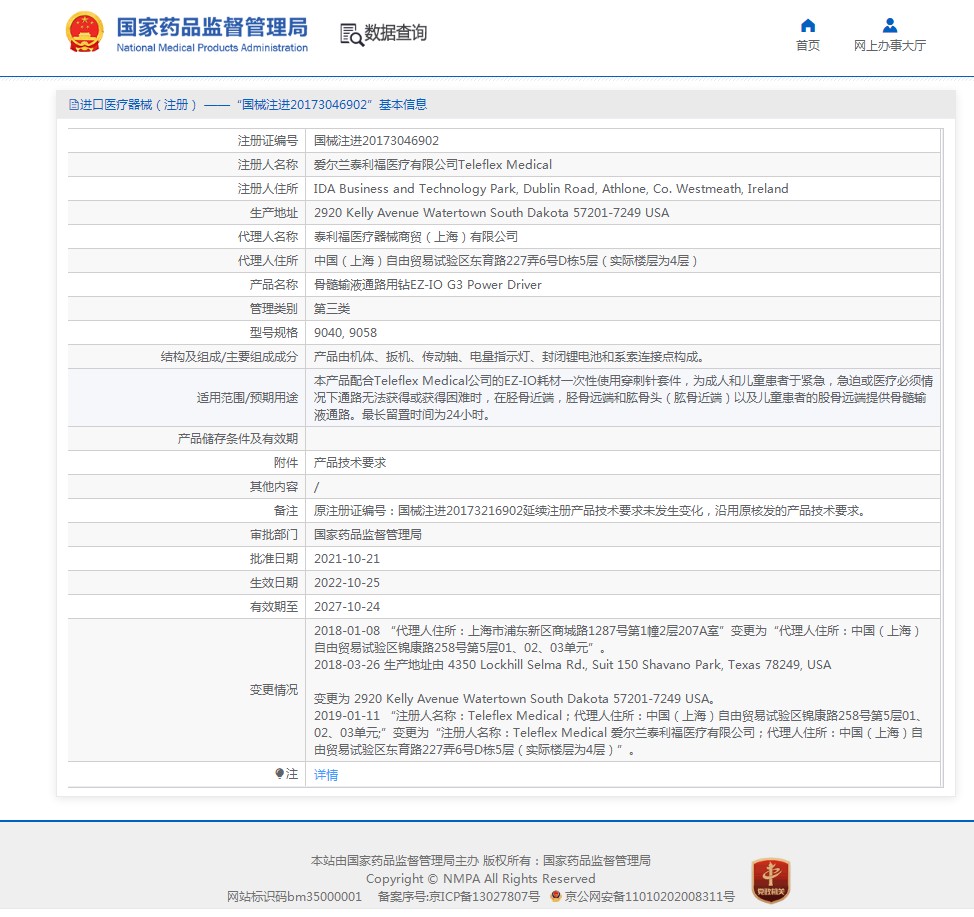Select the 产品由机体、扳机、传动轴 composition text
Image resolution: width=974 pixels, height=917 pixels.
point(509,357)
